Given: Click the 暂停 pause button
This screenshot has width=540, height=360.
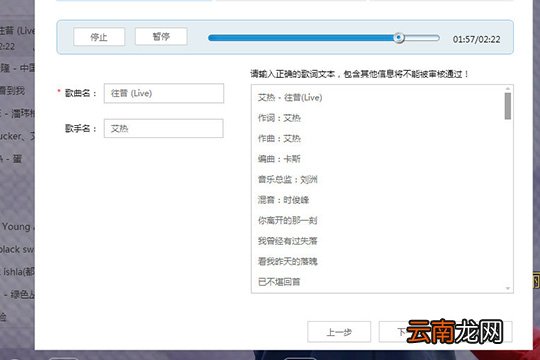Looking at the screenshot, I should pyautogui.click(x=161, y=36).
